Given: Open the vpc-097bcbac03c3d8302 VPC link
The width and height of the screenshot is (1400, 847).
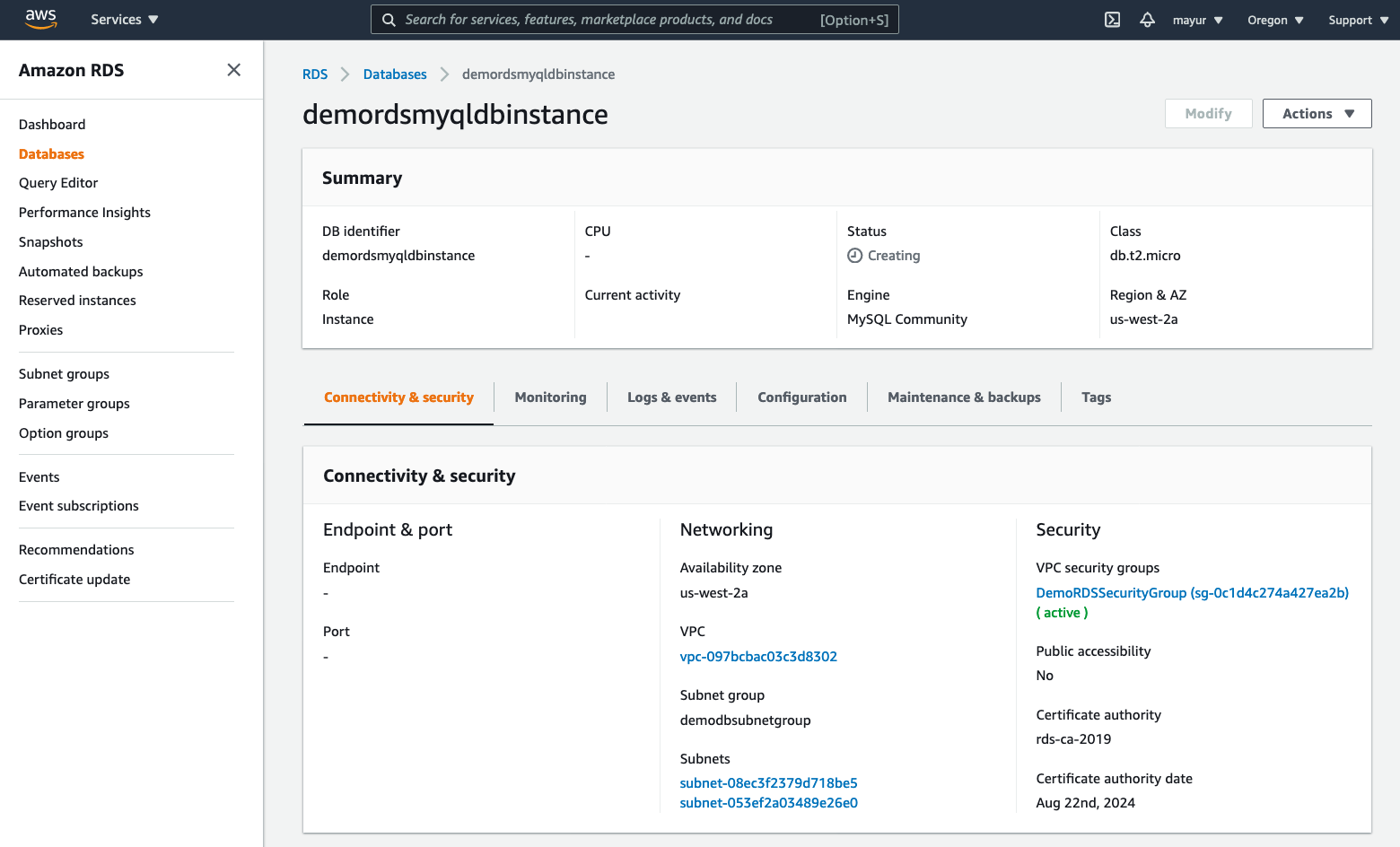Looking at the screenshot, I should (758, 657).
